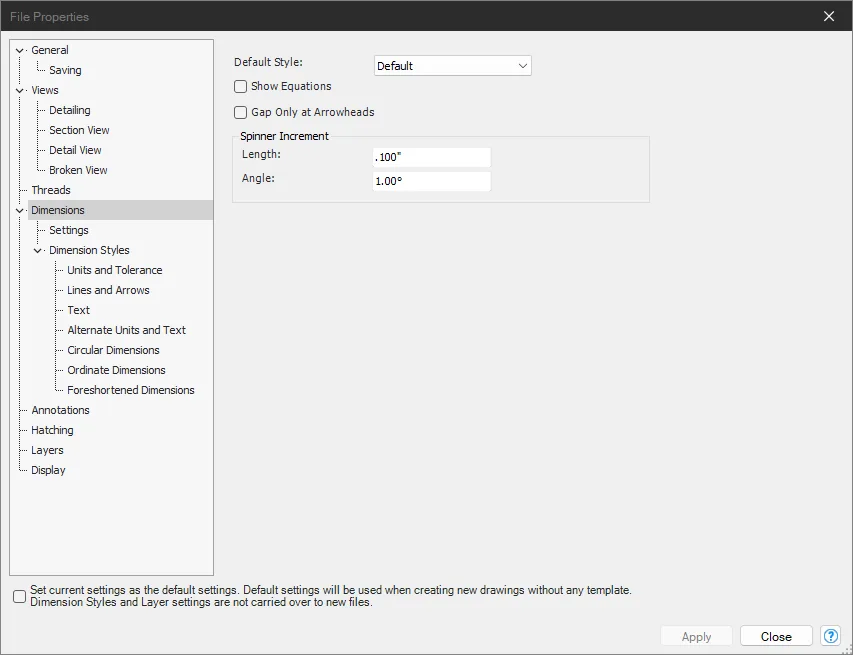Focus the Length spinner increment field
Image resolution: width=853 pixels, height=655 pixels.
432,157
